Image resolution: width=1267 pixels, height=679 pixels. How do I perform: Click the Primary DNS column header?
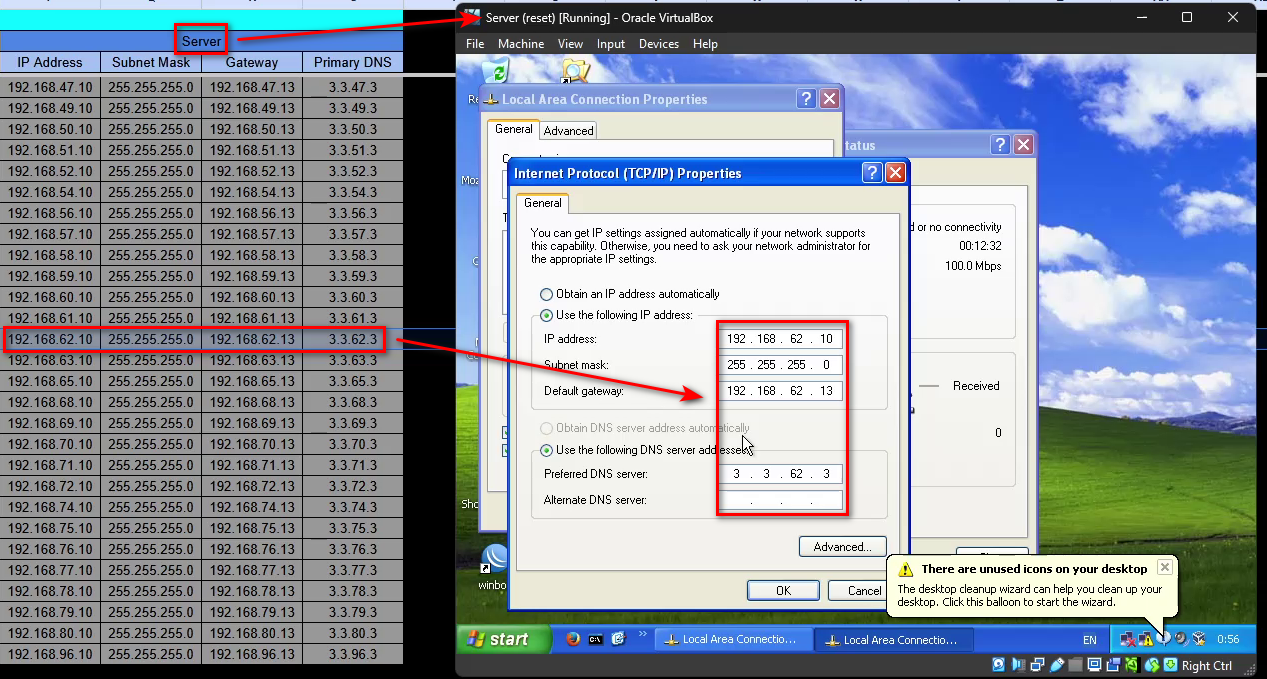(353, 62)
